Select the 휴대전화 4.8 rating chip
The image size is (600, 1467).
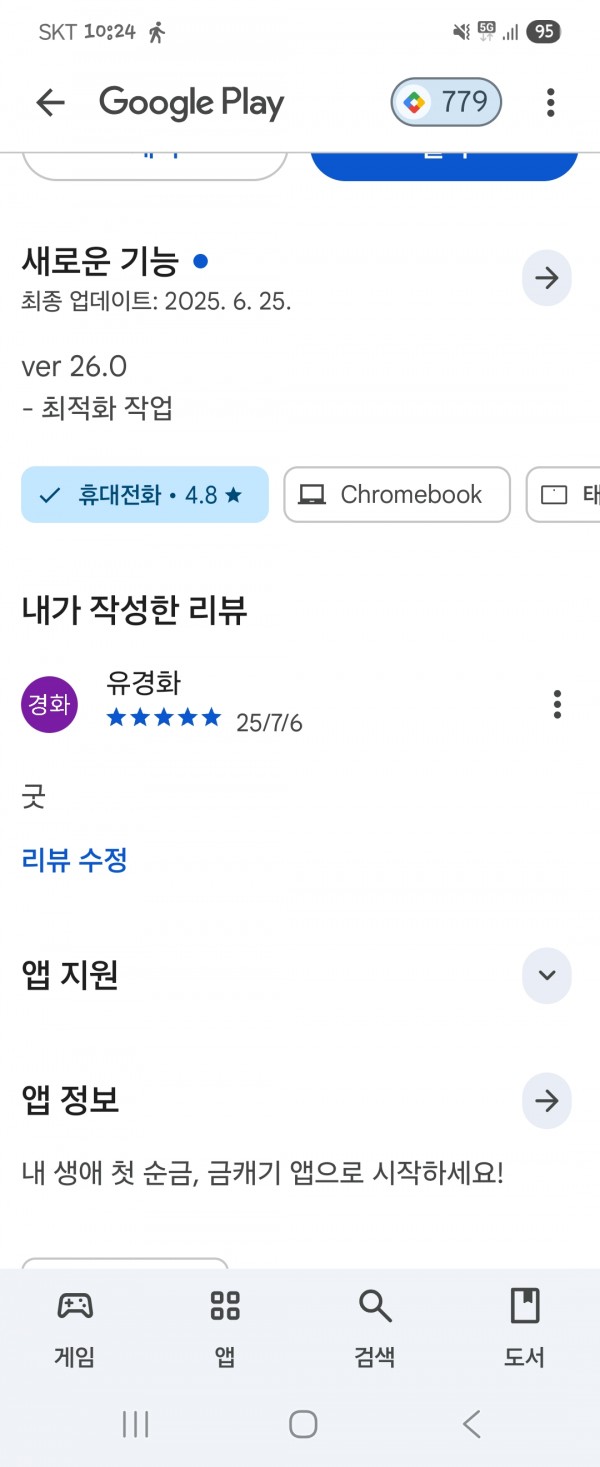[145, 494]
